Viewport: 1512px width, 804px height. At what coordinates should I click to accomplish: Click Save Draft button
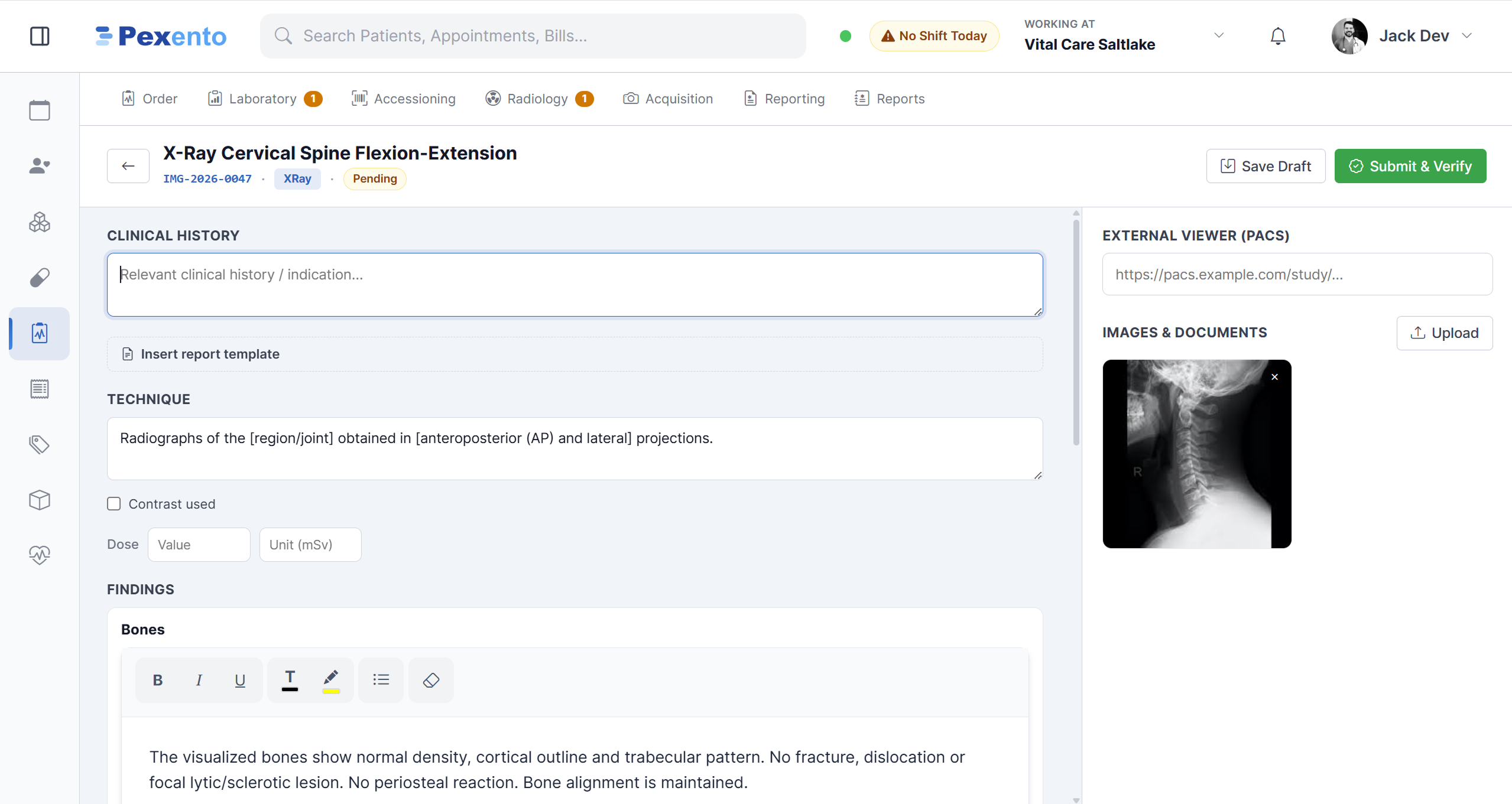tap(1266, 166)
